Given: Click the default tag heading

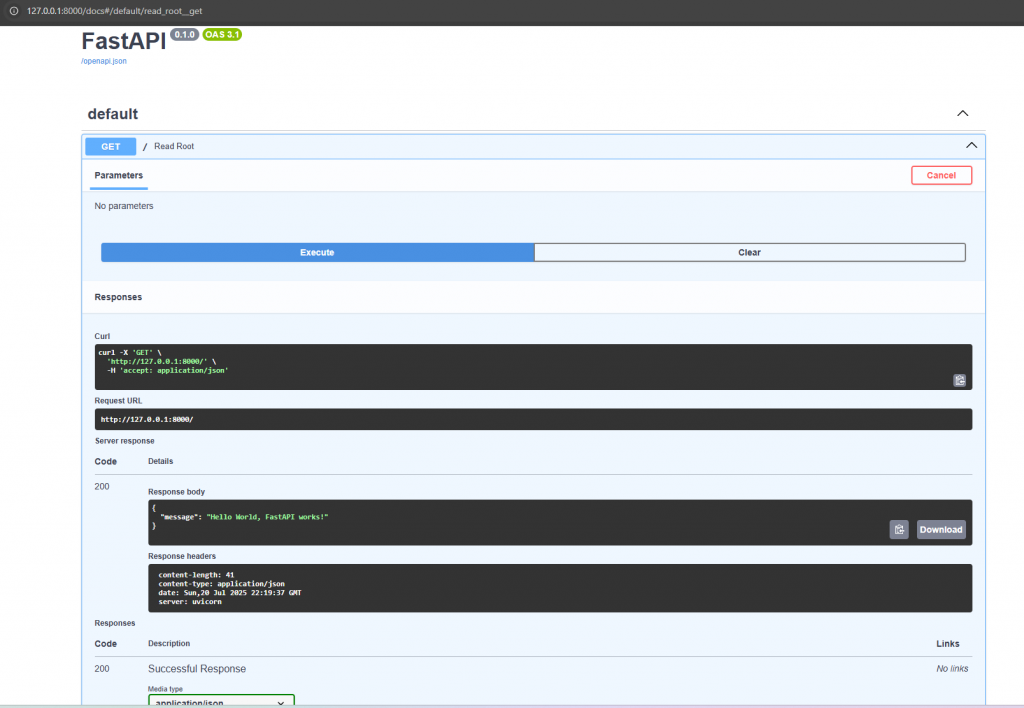Looking at the screenshot, I should pyautogui.click(x=113, y=114).
